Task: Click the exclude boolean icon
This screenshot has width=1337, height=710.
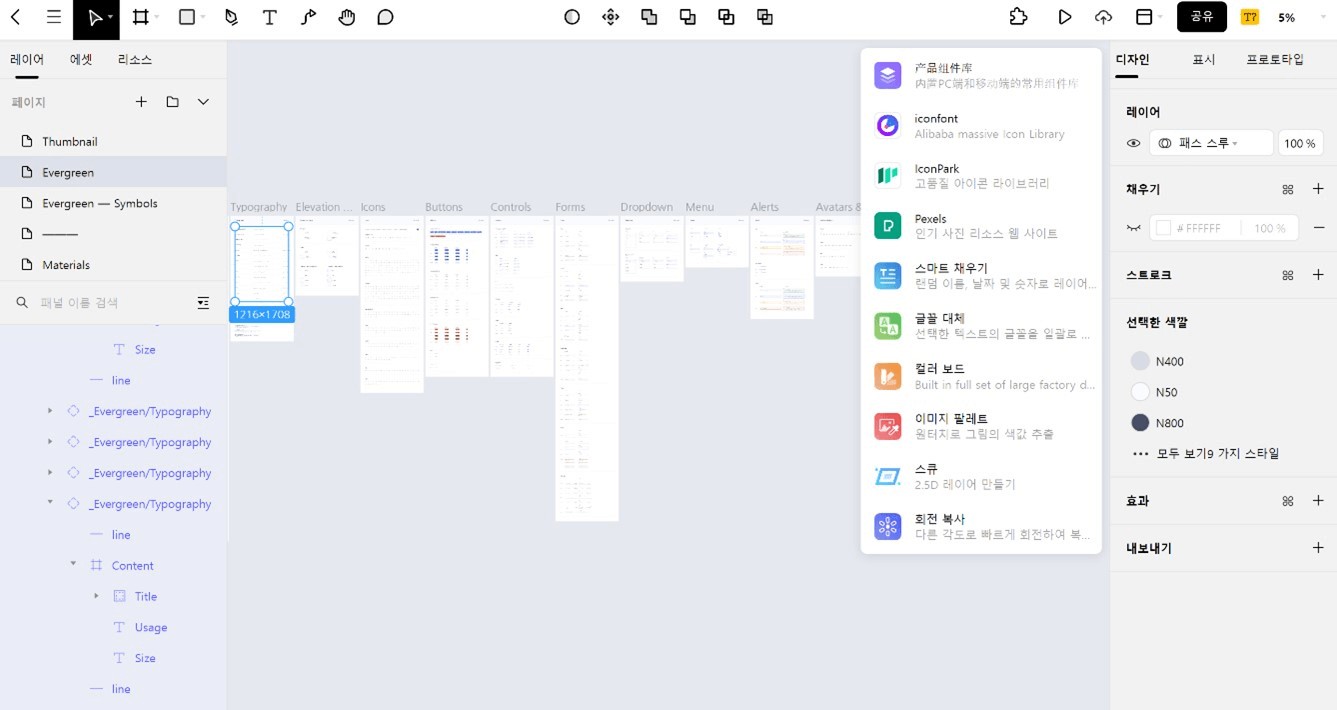Action: (x=765, y=17)
